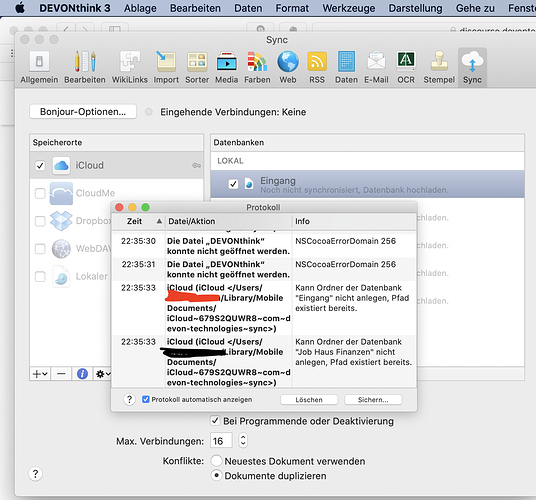Click the Dropbox location icon
Screen dimensions: 536x500
61,221
